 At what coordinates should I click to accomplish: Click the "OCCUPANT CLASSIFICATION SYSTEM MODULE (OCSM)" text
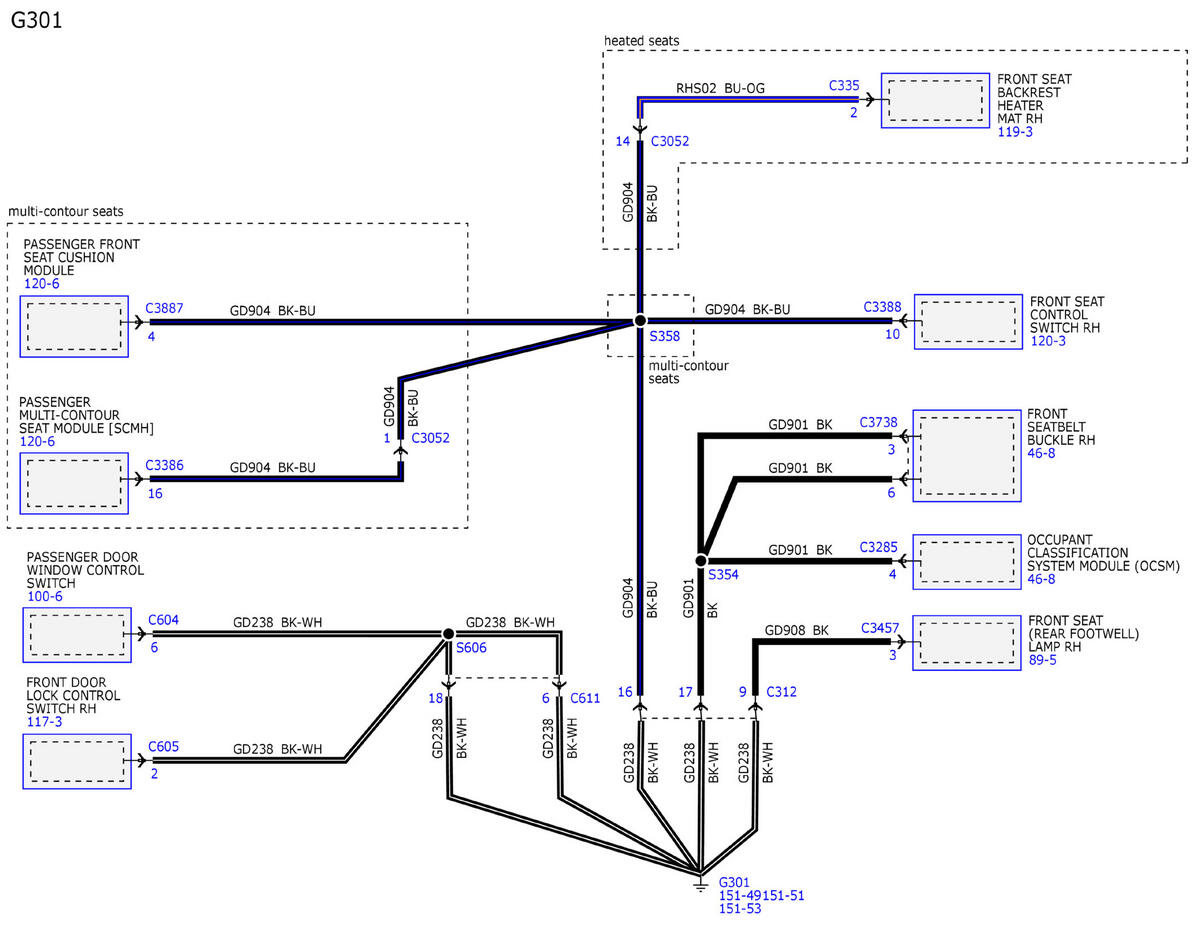click(1103, 553)
